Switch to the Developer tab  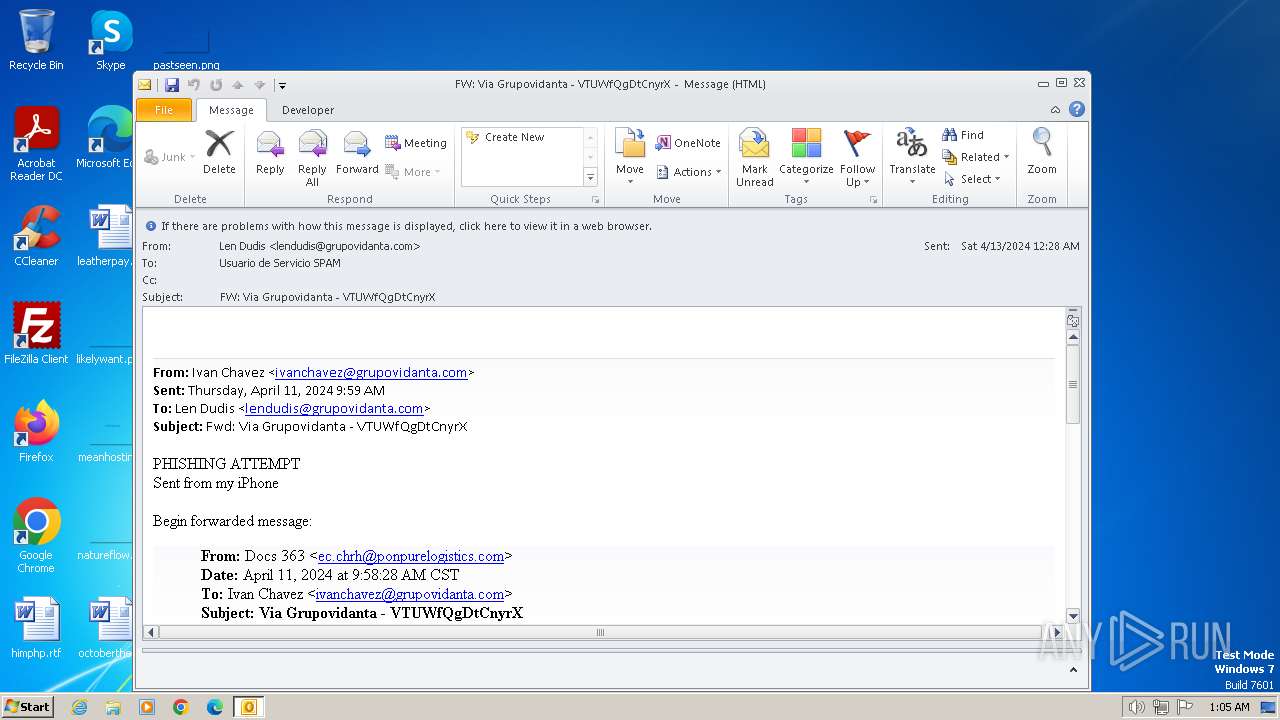click(x=308, y=110)
